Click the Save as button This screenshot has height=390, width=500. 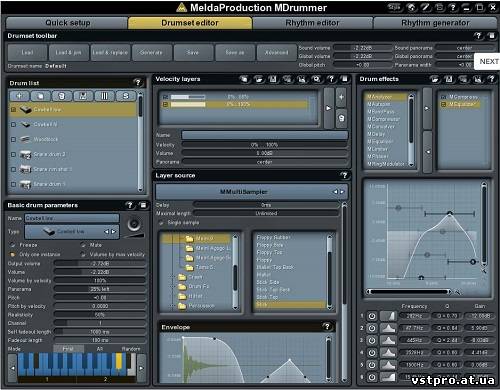pyautogui.click(x=235, y=52)
